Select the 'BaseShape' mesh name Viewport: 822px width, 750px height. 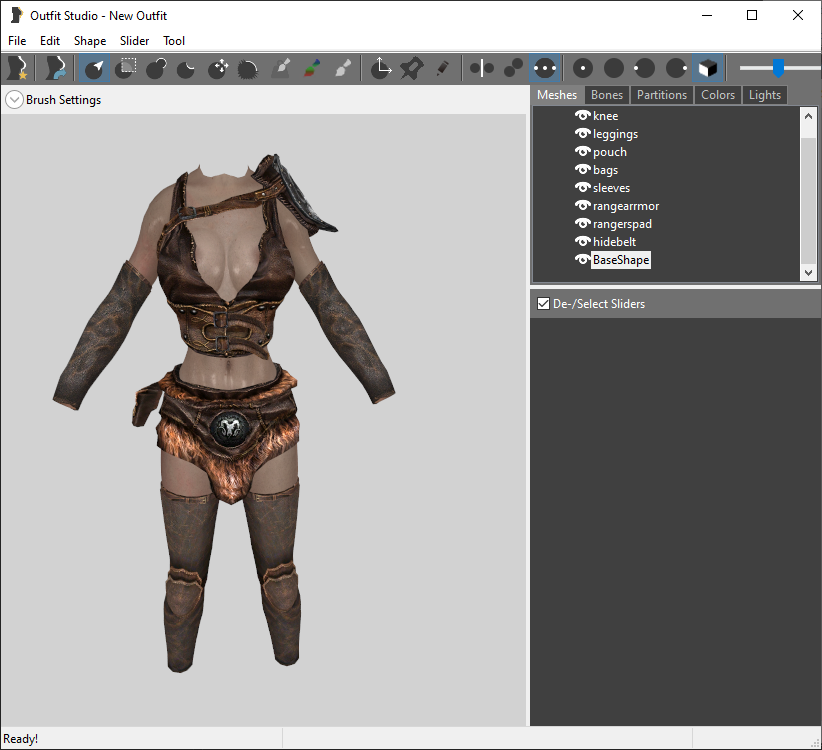click(x=621, y=260)
